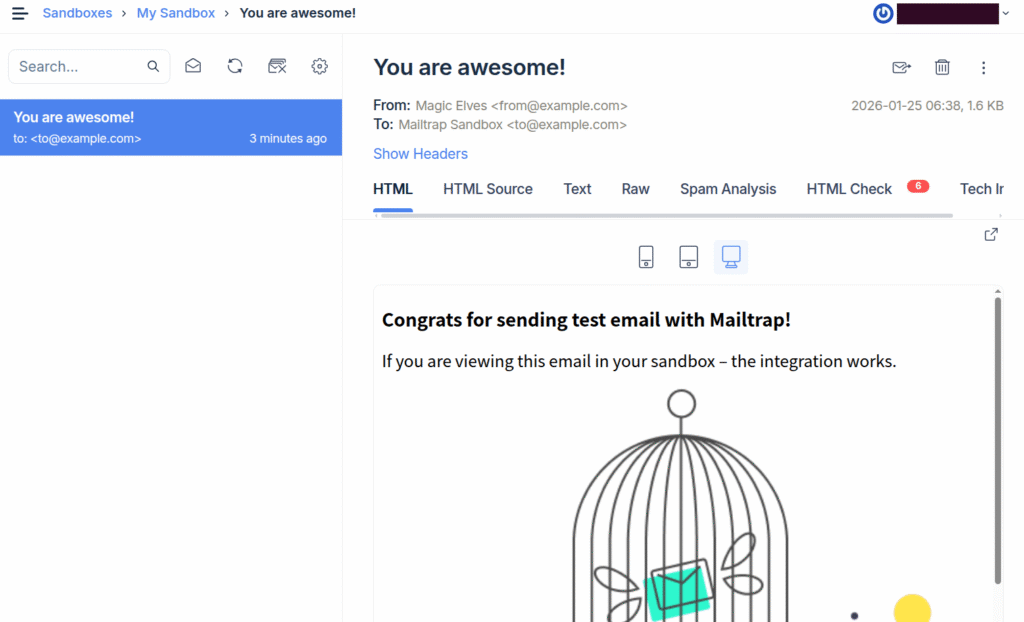Click the Show Headers link
The width and height of the screenshot is (1024, 622).
pos(420,153)
